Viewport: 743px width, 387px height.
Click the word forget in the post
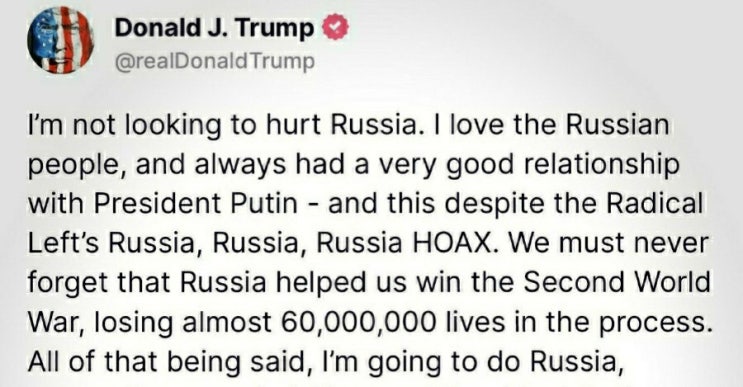click(69, 284)
